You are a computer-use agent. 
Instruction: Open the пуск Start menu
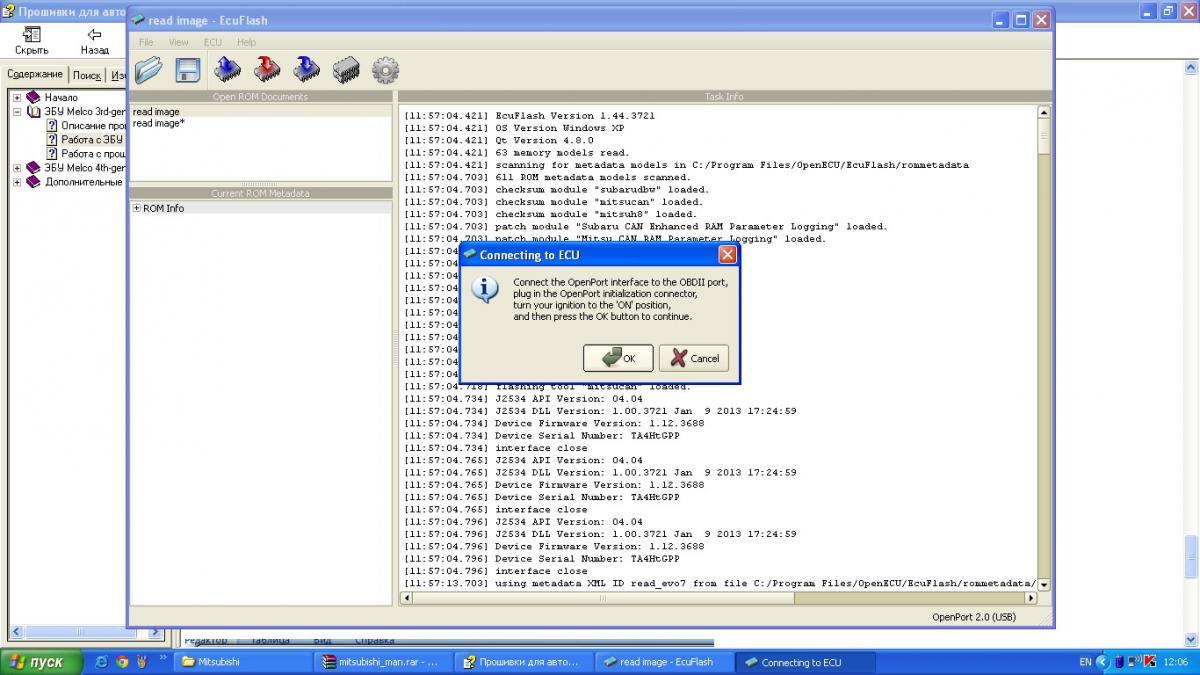point(39,662)
